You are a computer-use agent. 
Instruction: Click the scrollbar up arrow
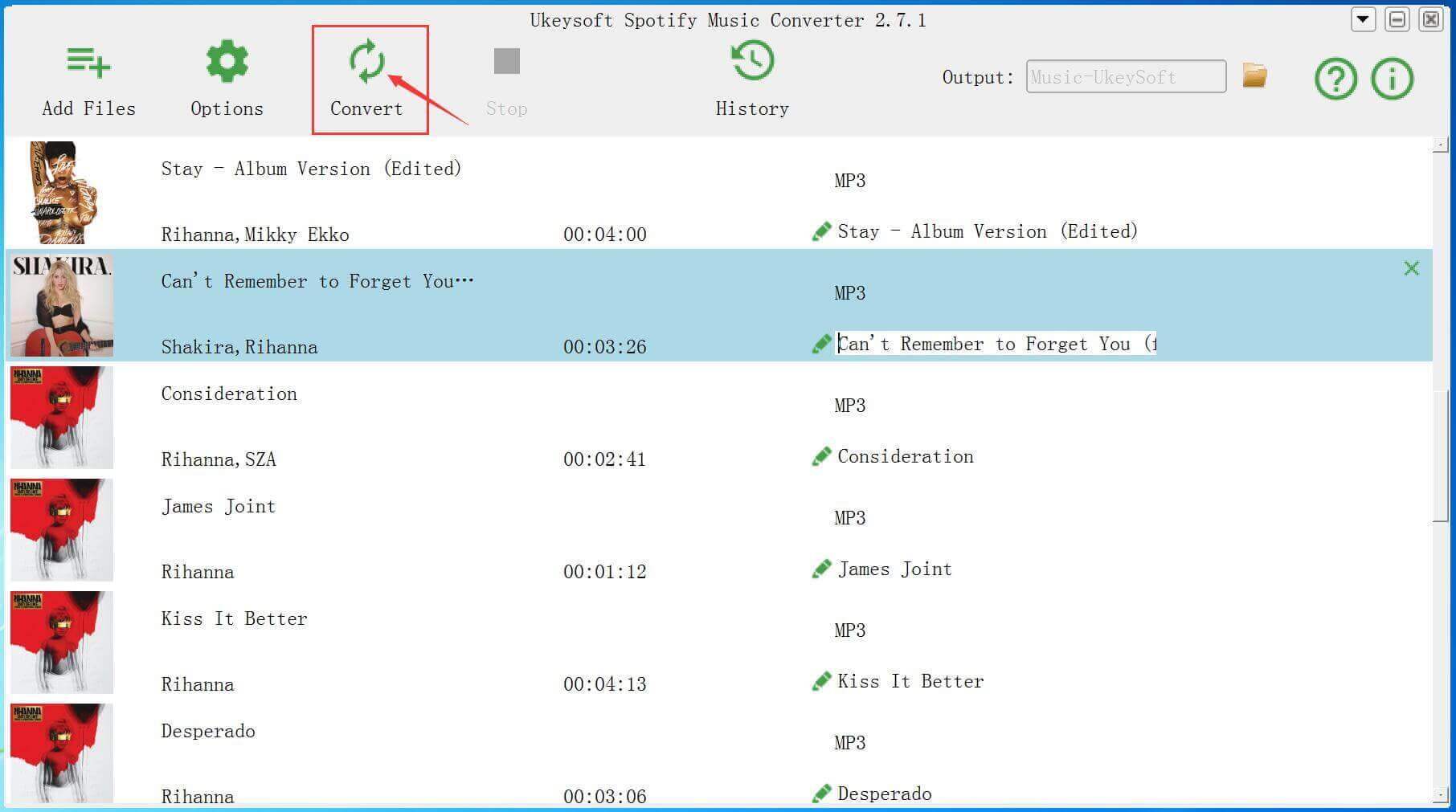tap(1441, 145)
